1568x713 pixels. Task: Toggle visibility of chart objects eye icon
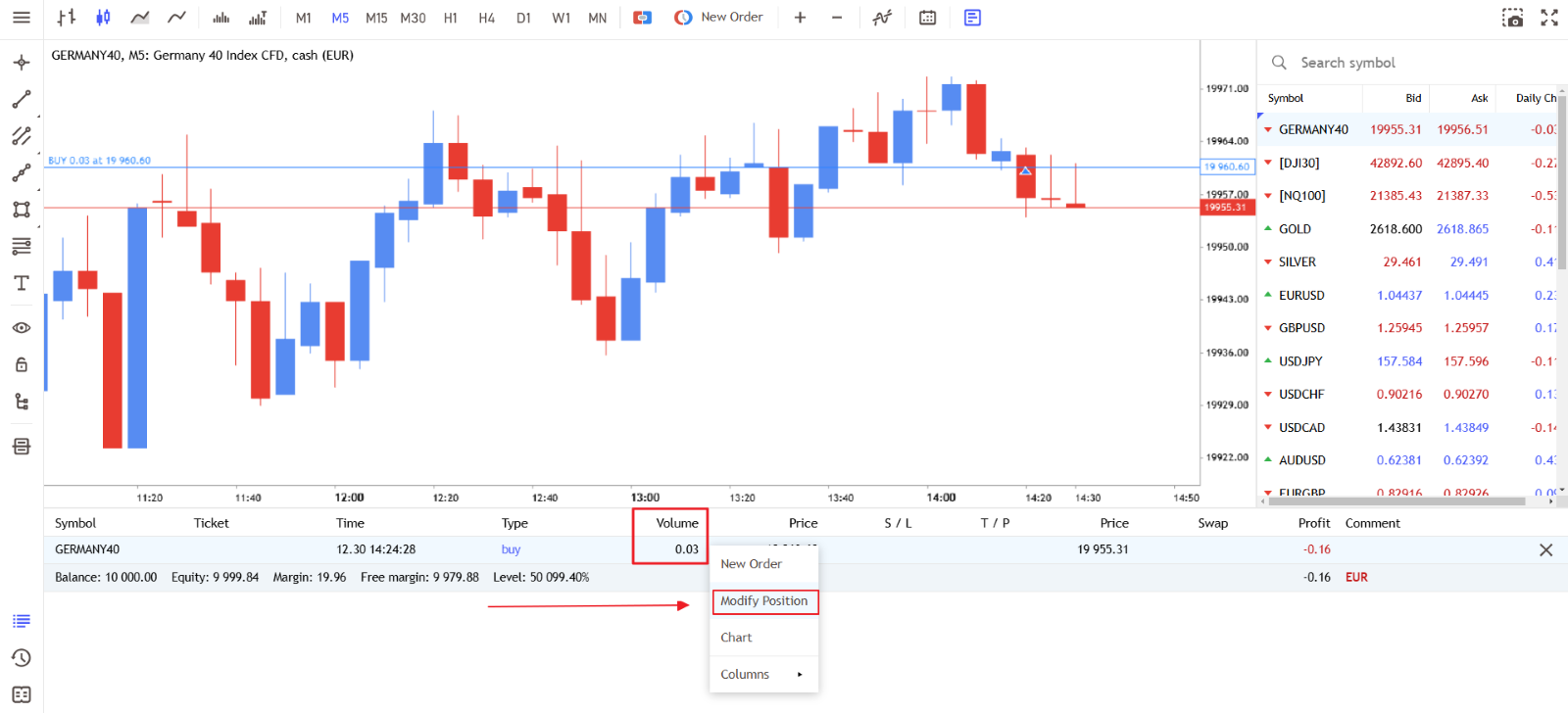click(x=22, y=328)
